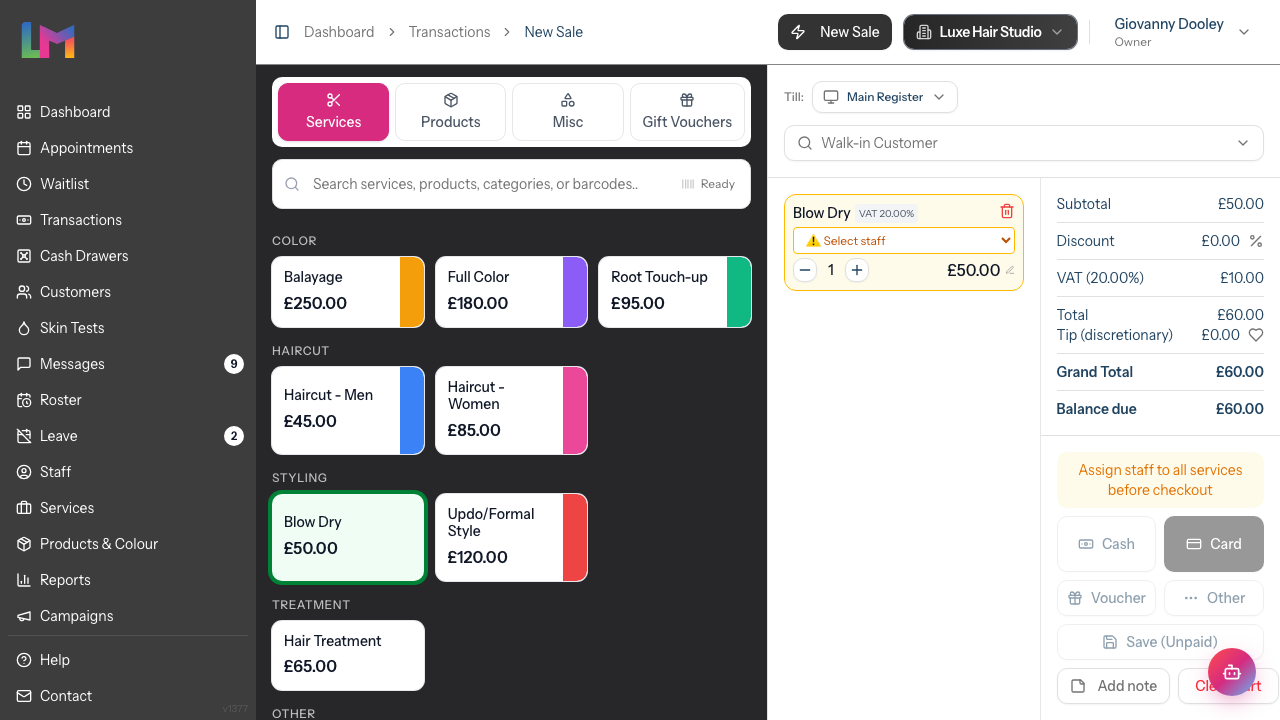Open Cash Drawers in the sidebar
Viewport: 1280px width, 720px height.
pyautogui.click(x=128, y=256)
